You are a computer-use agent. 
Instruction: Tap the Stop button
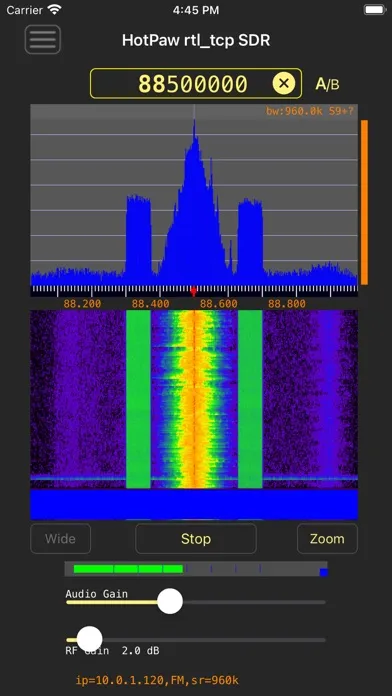coord(196,538)
